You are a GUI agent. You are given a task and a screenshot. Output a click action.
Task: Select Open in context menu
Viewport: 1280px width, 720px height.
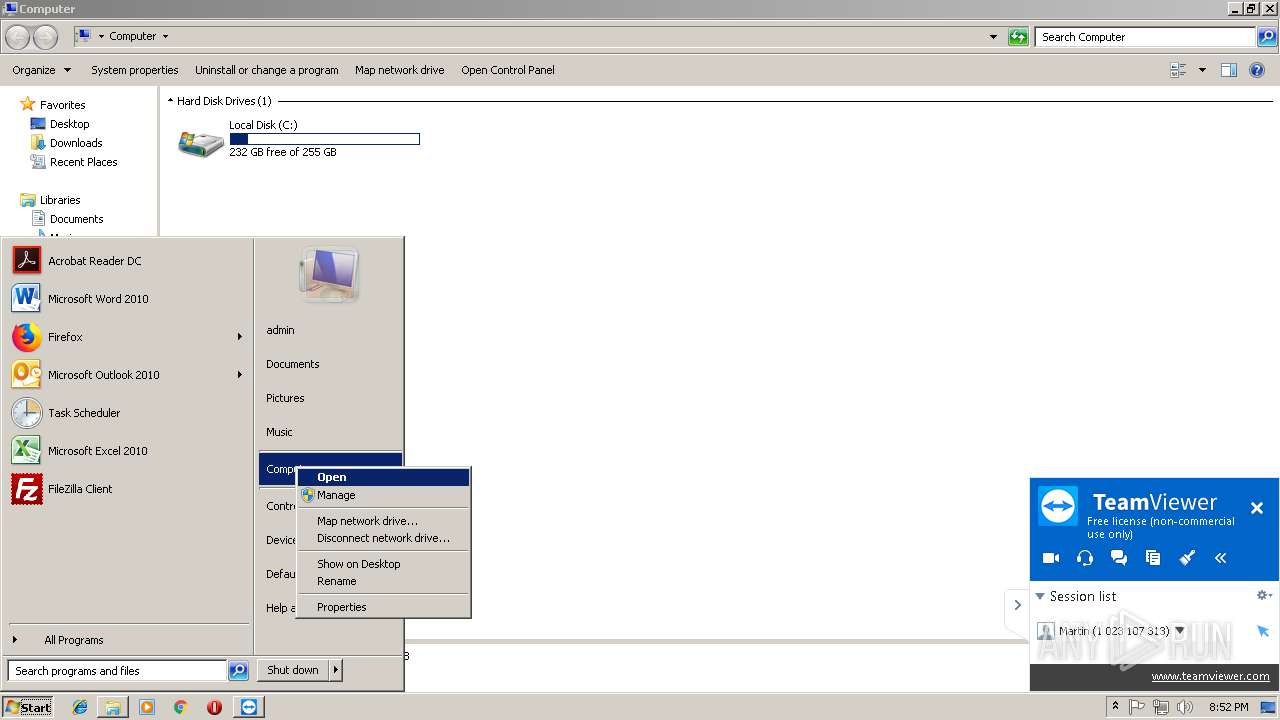pyautogui.click(x=384, y=478)
